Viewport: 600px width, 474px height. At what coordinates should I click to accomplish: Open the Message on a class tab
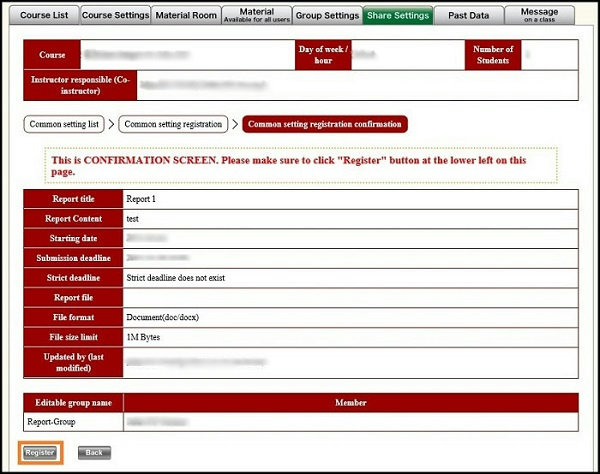coord(540,15)
